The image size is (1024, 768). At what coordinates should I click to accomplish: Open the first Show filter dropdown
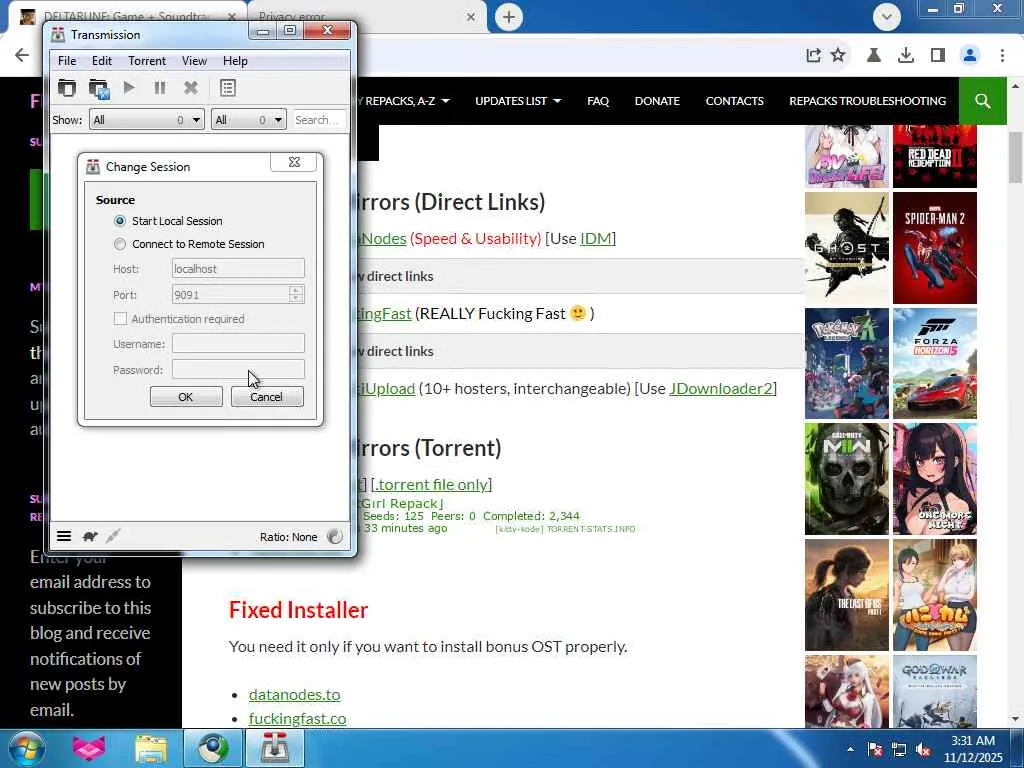tap(147, 120)
